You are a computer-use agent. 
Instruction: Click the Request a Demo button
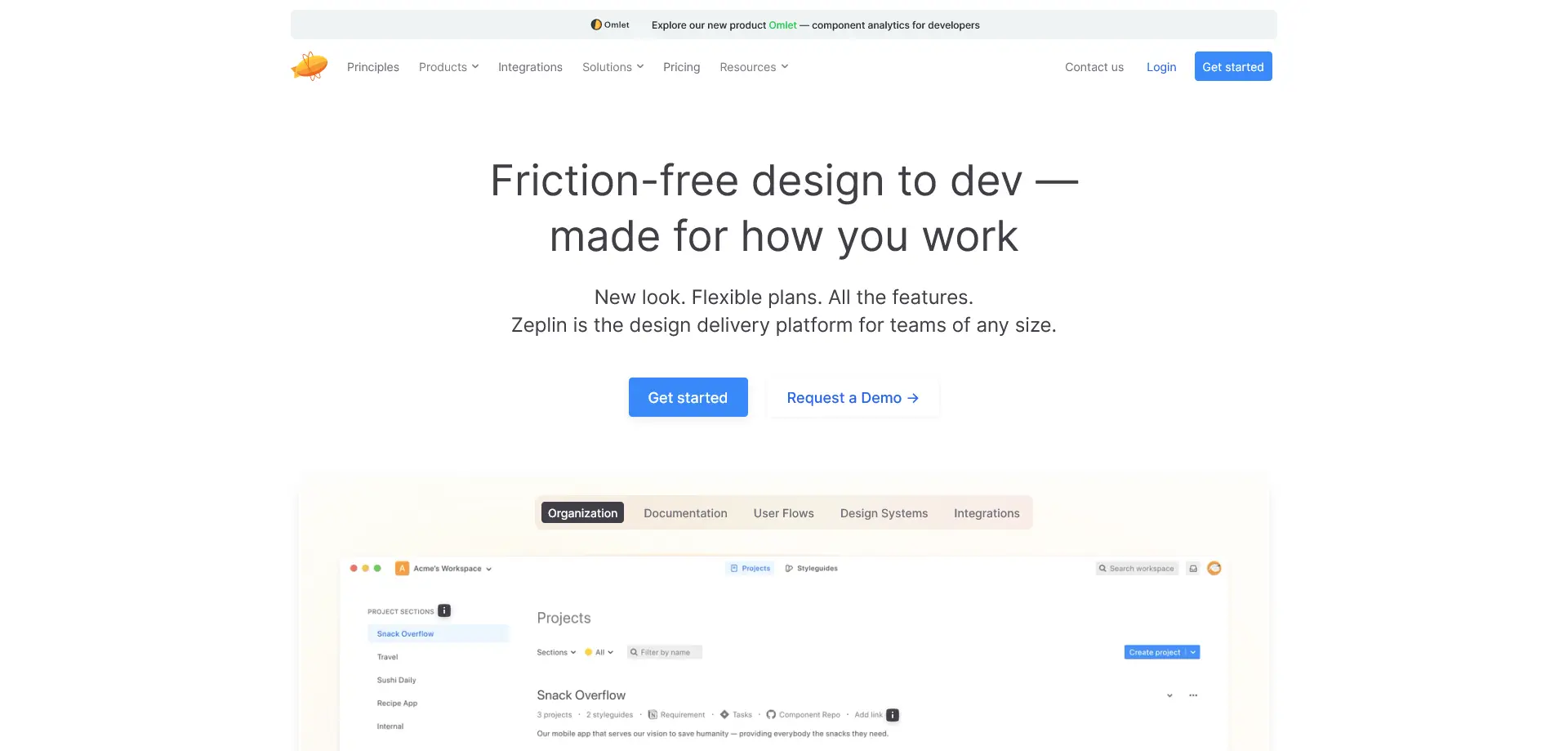[853, 397]
